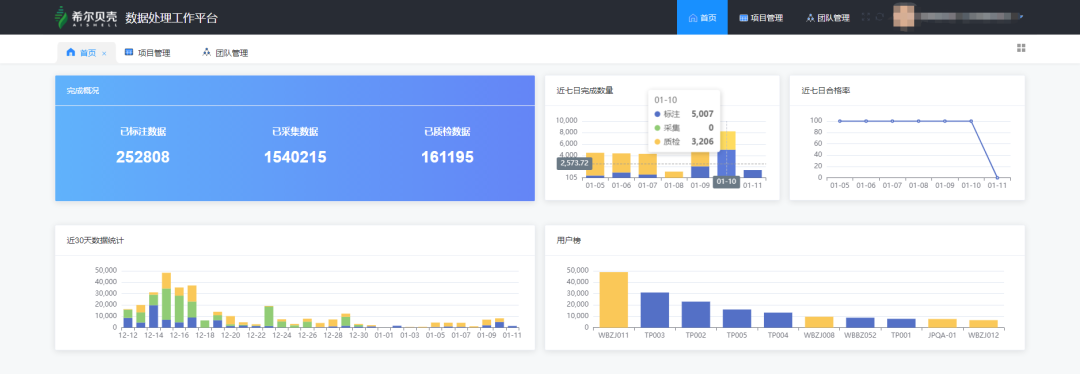1080x374 pixels.
Task: Click the WBZJ012 label in 用户榜
Action: click(x=983, y=334)
